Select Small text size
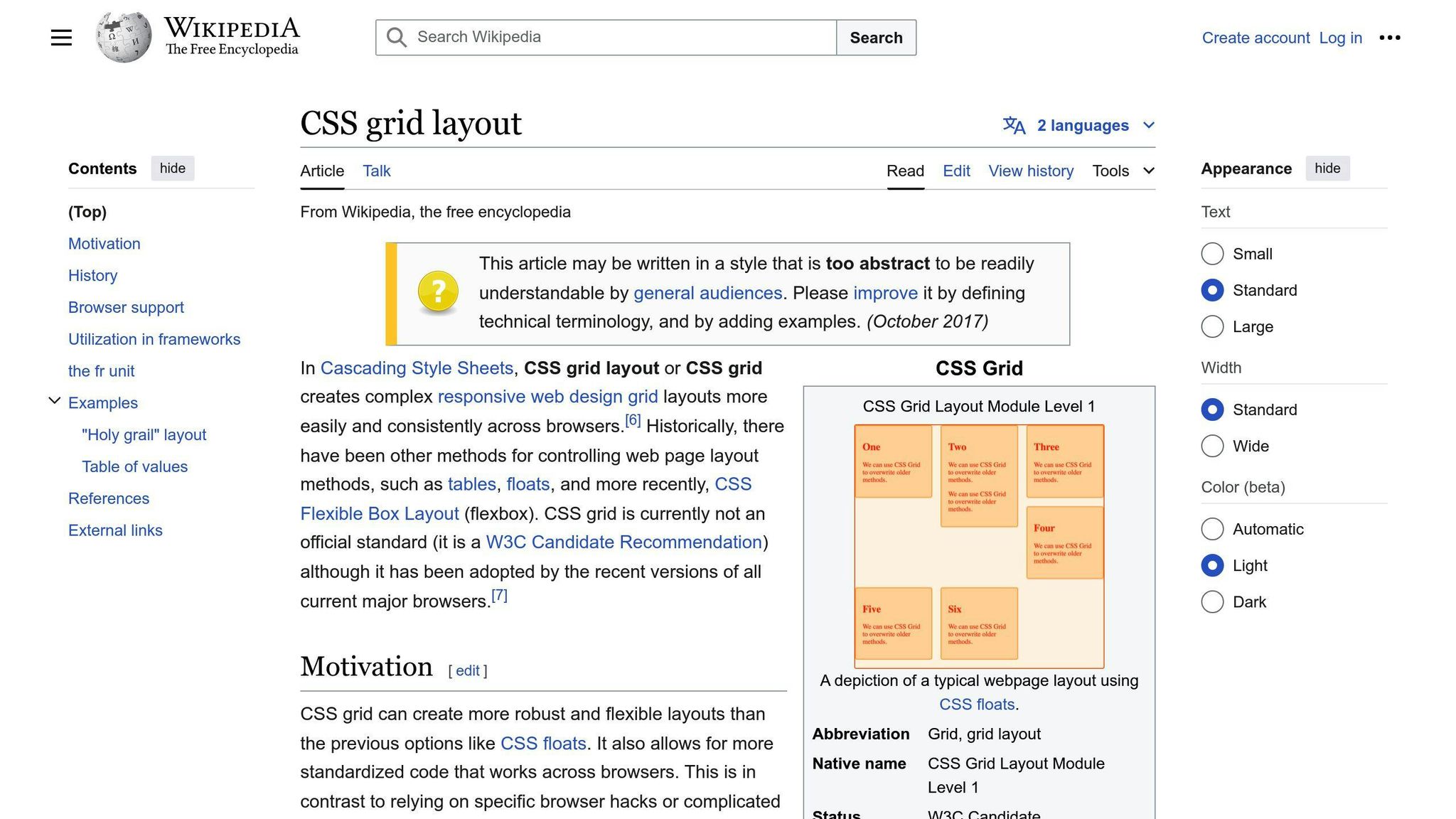This screenshot has width=1456, height=819. point(1212,254)
